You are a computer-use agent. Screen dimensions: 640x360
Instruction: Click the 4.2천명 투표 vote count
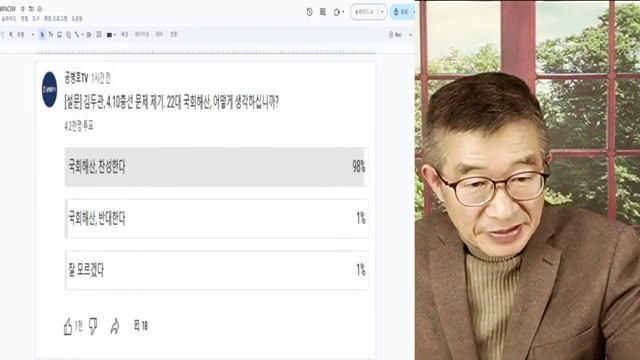pyautogui.click(x=79, y=126)
